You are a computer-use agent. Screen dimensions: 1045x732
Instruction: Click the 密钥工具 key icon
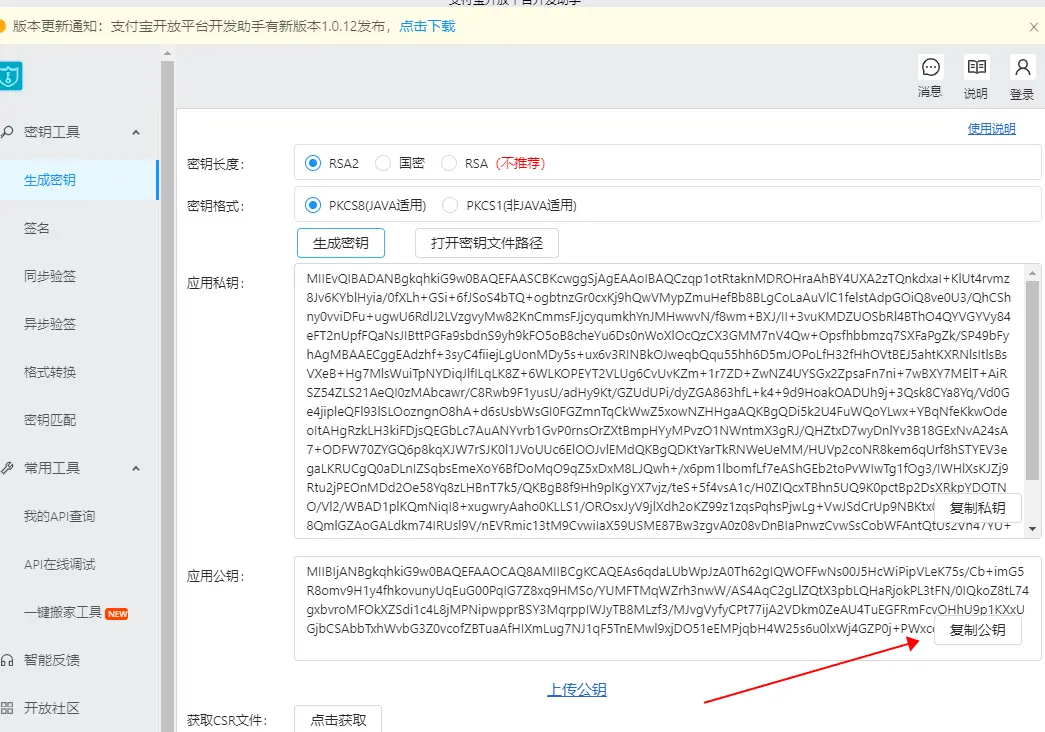[x=7, y=132]
